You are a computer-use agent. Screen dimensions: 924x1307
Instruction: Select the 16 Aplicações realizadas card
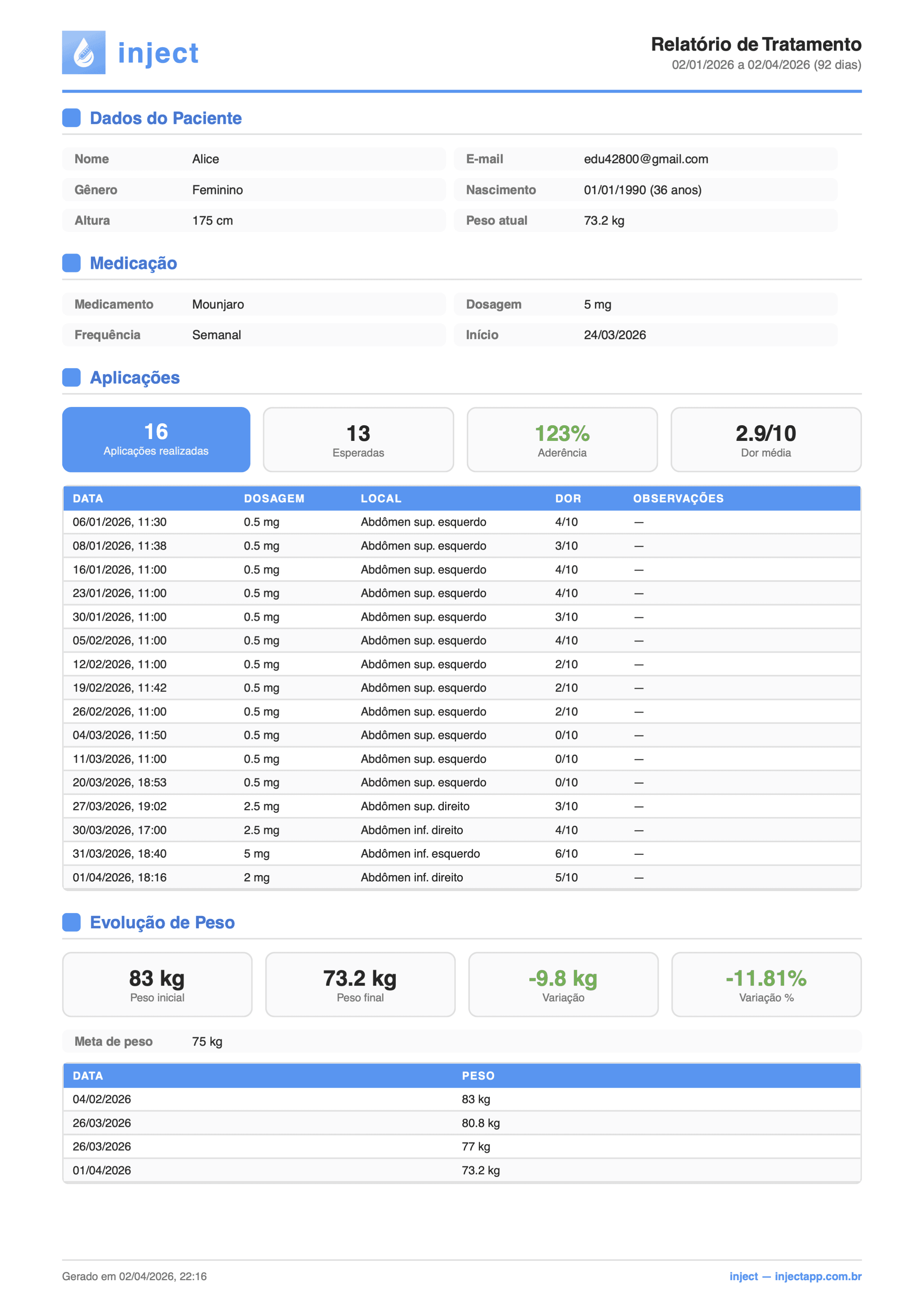[156, 439]
